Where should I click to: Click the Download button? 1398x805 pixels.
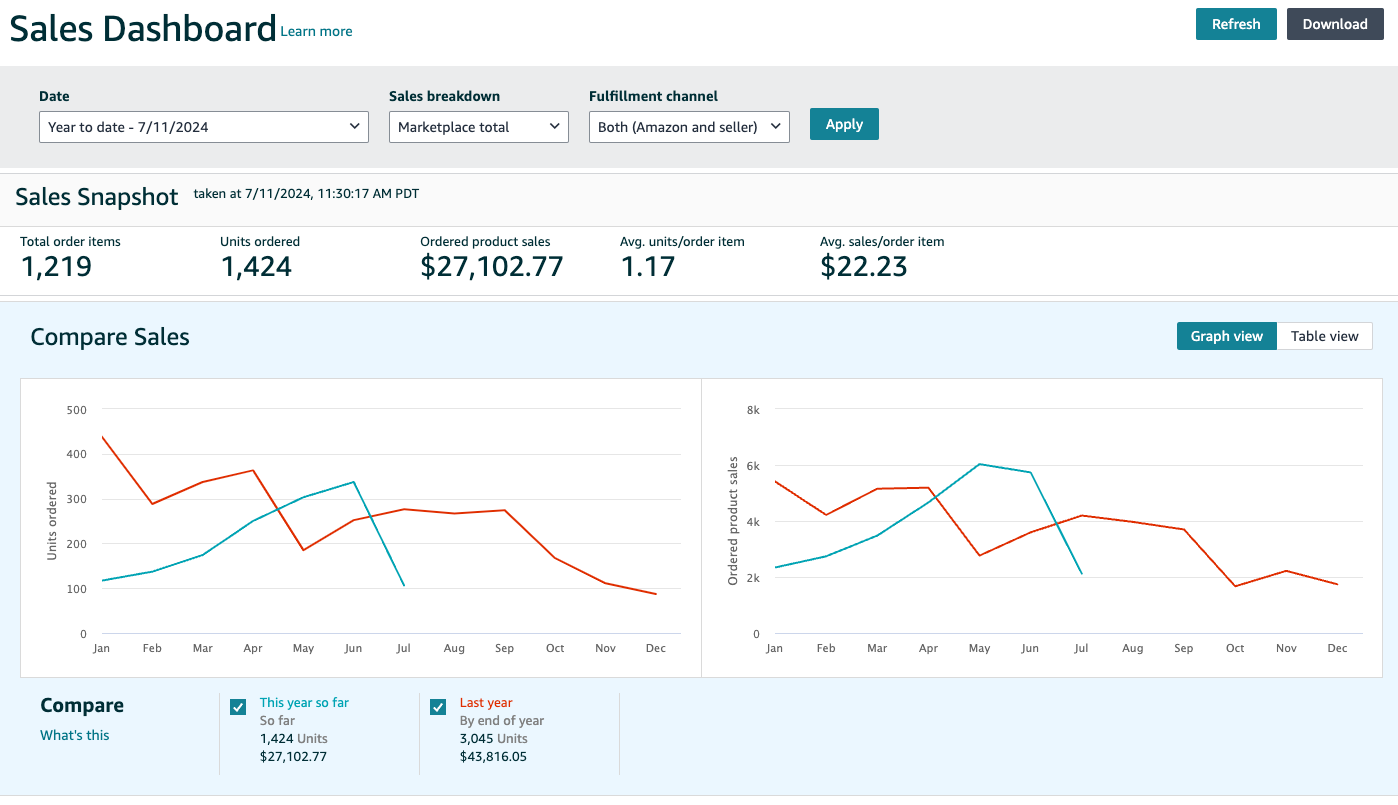pyautogui.click(x=1335, y=24)
